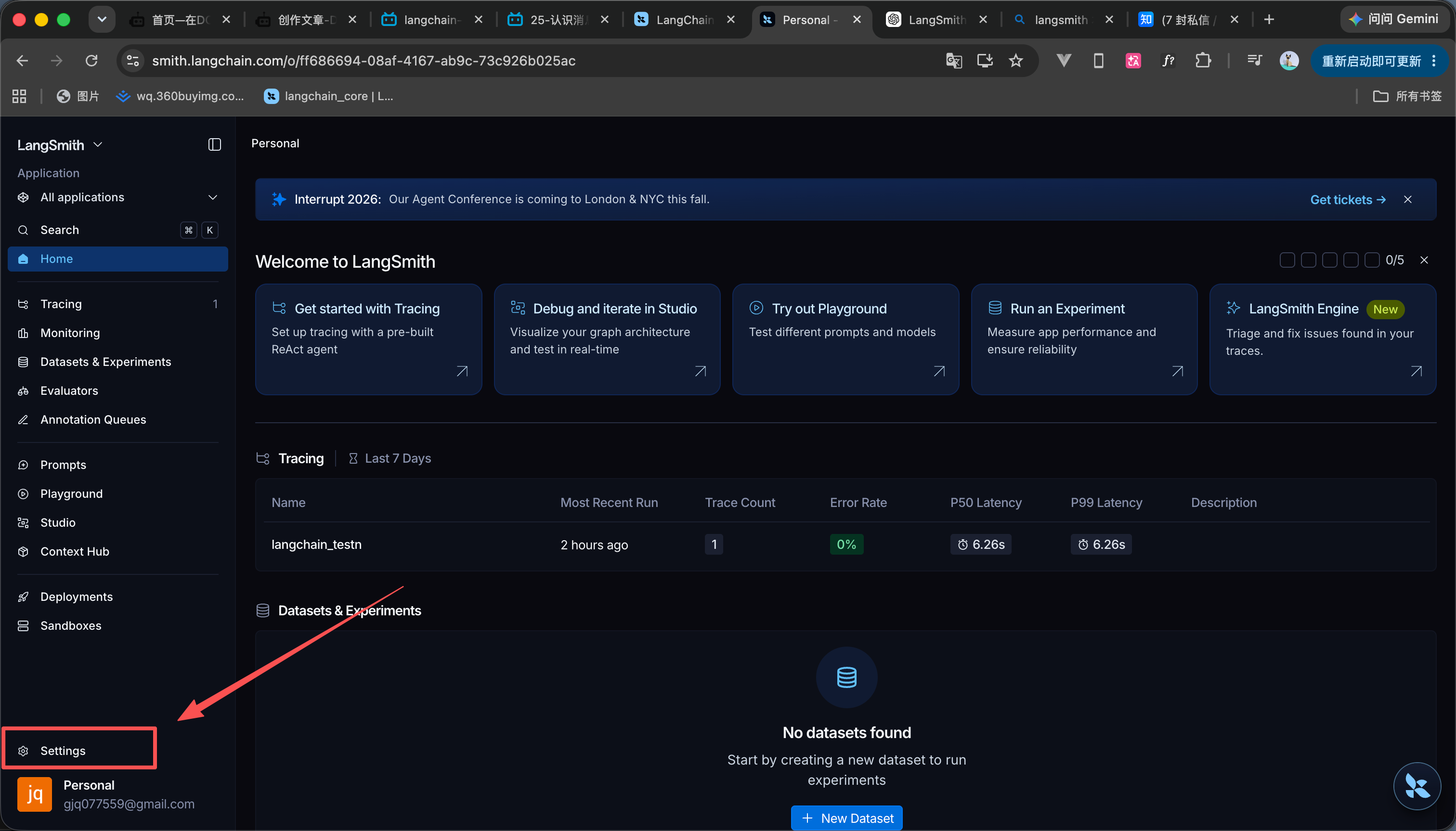Click the Trace Count value 1
1456x831 pixels.
pos(714,545)
